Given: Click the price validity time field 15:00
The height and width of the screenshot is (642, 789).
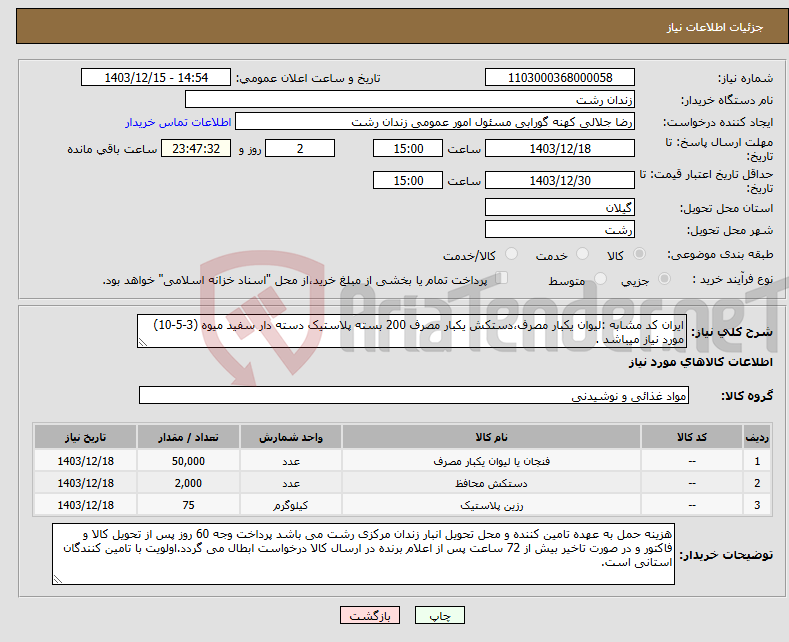Looking at the screenshot, I should tap(408, 180).
